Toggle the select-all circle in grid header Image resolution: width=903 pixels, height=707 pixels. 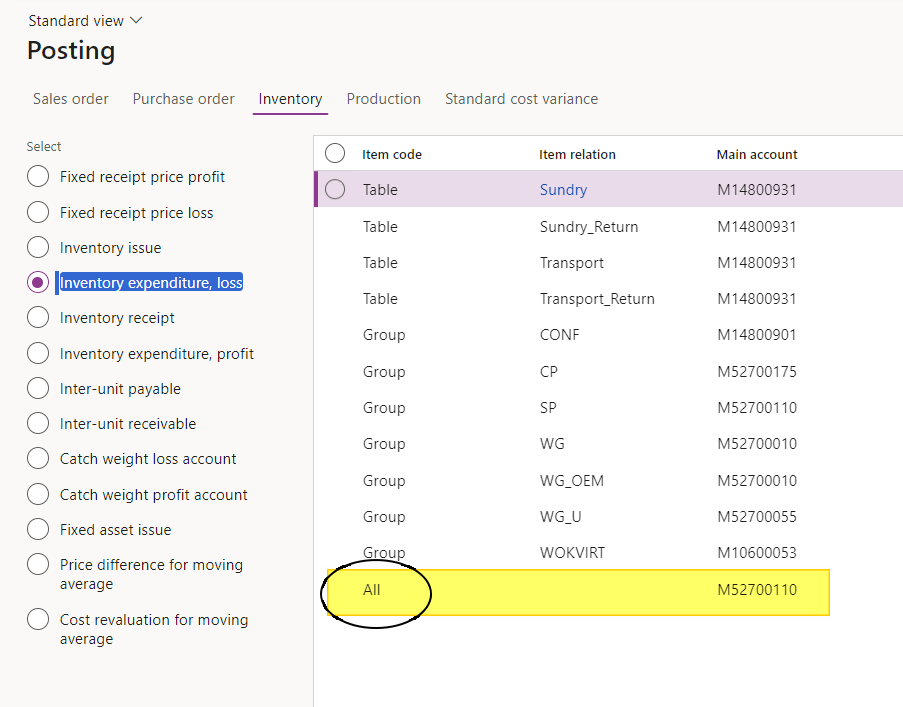click(335, 153)
